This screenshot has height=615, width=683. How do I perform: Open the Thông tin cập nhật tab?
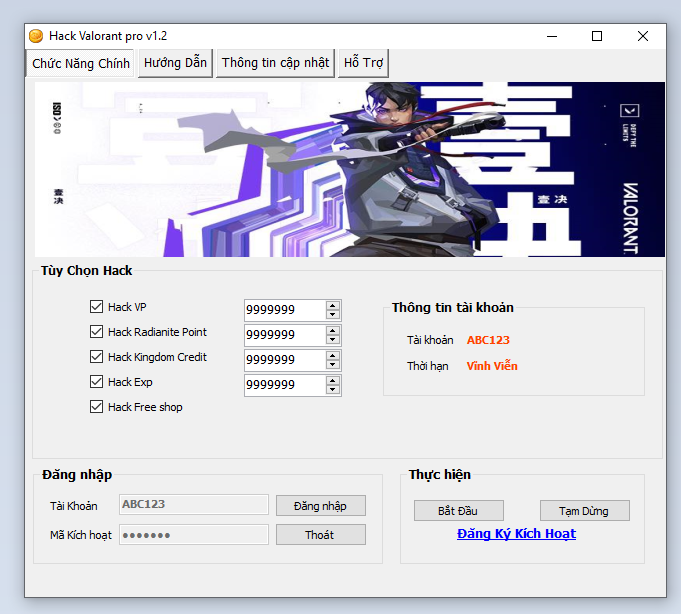[275, 63]
